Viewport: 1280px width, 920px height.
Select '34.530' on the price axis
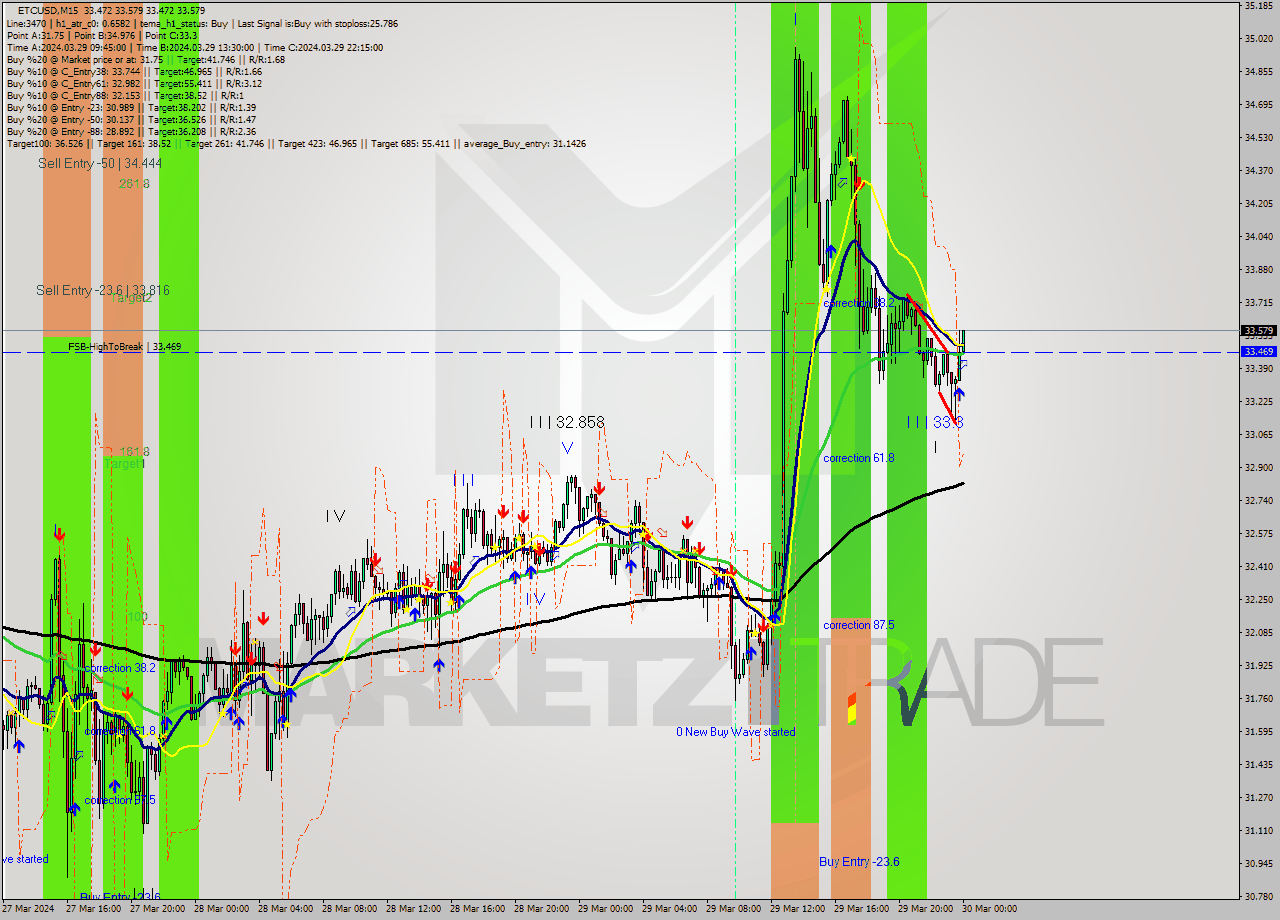(1258, 137)
